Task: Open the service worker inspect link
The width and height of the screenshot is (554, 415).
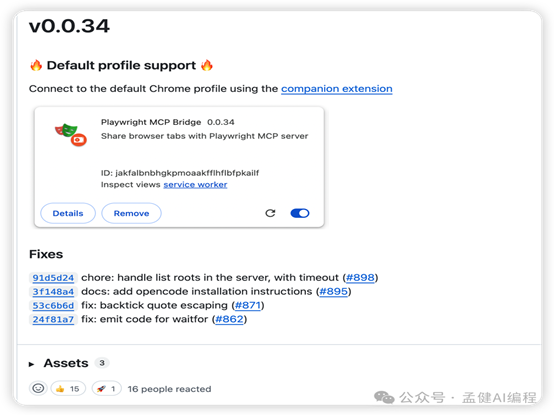Action: (195, 184)
